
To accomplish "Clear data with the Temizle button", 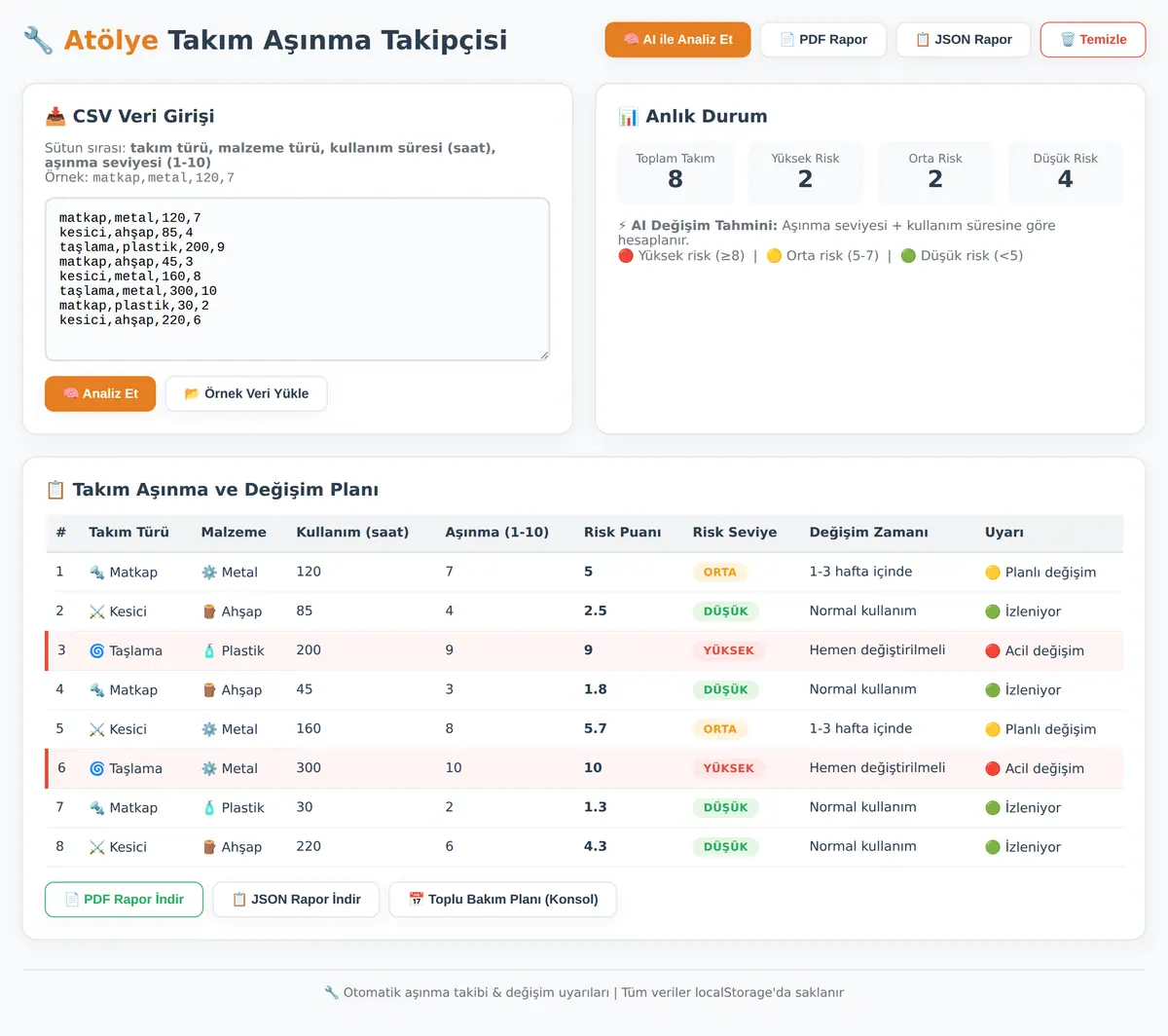I will (x=1093, y=40).
